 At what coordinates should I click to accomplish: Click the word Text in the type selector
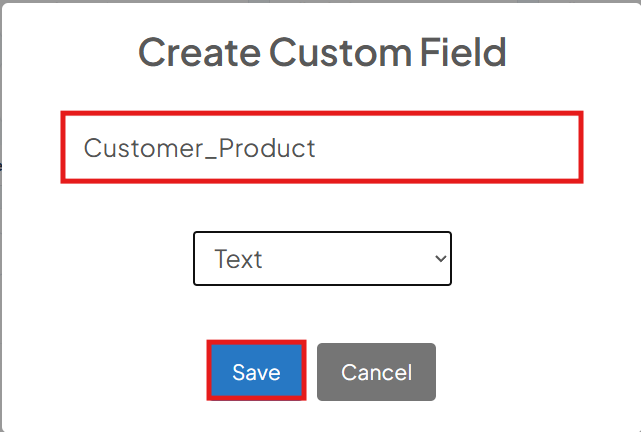point(238,259)
